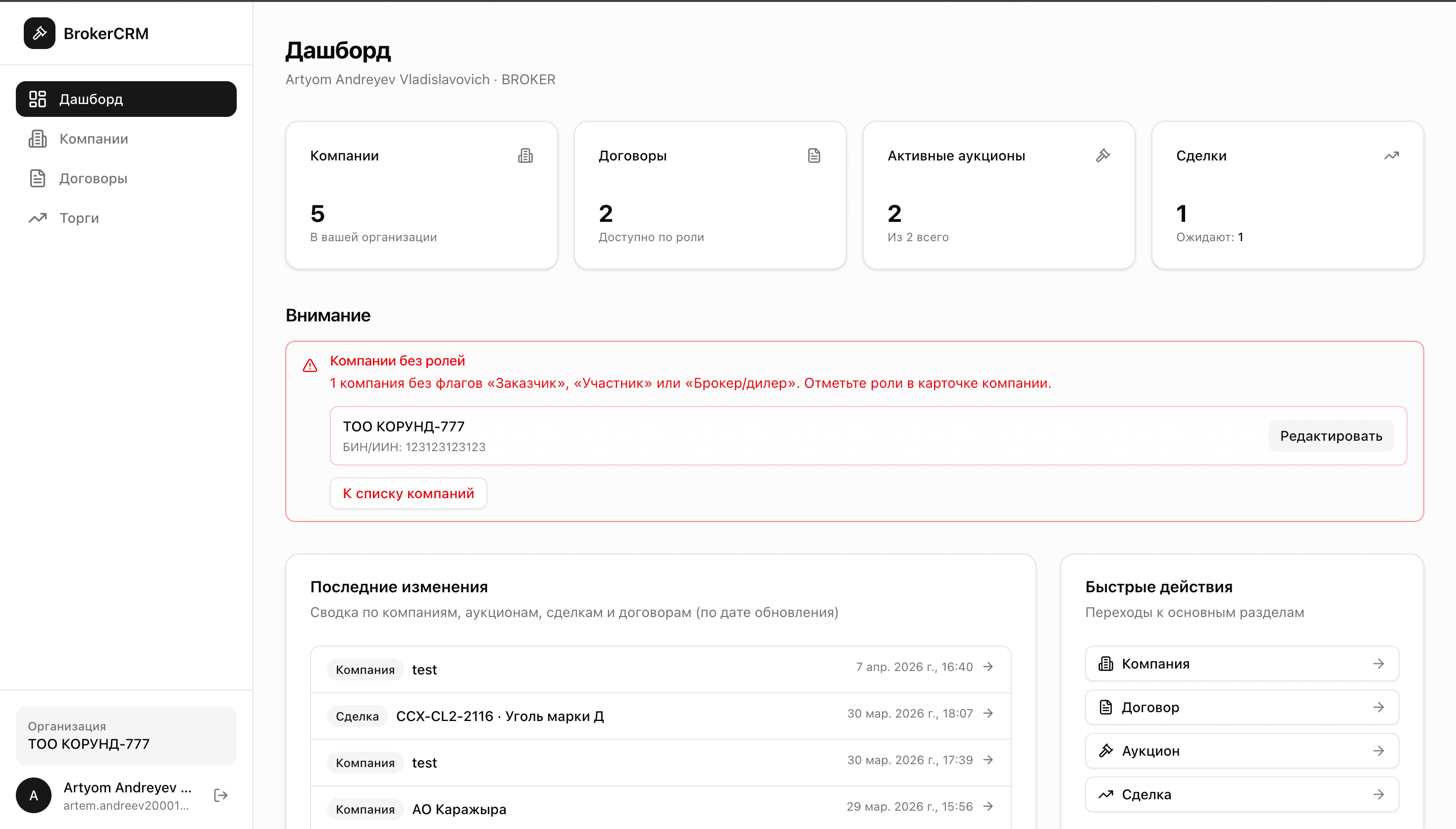
Task: Click the building icon in Компании card
Action: point(525,155)
